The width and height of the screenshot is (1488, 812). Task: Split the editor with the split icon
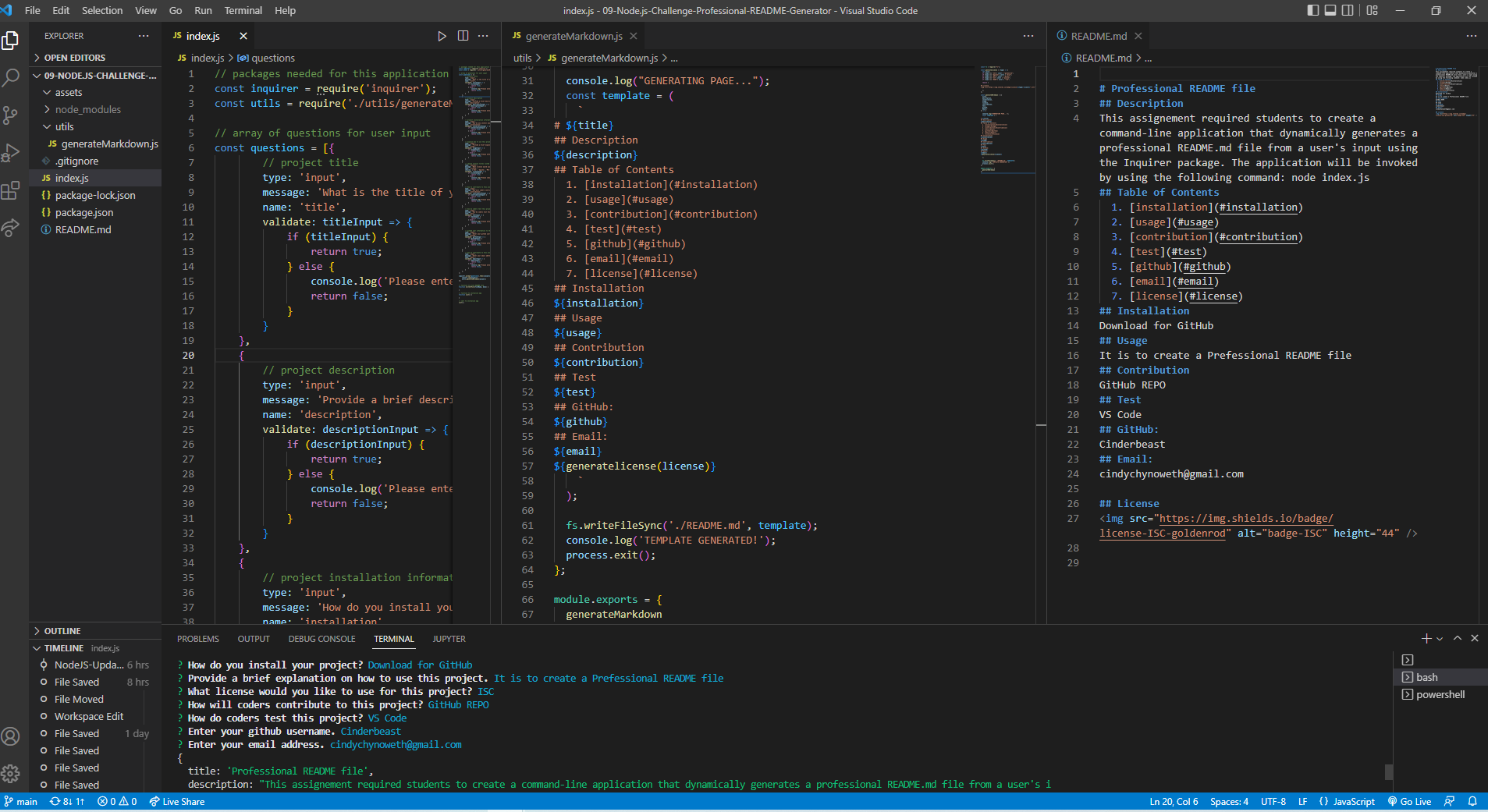[463, 36]
